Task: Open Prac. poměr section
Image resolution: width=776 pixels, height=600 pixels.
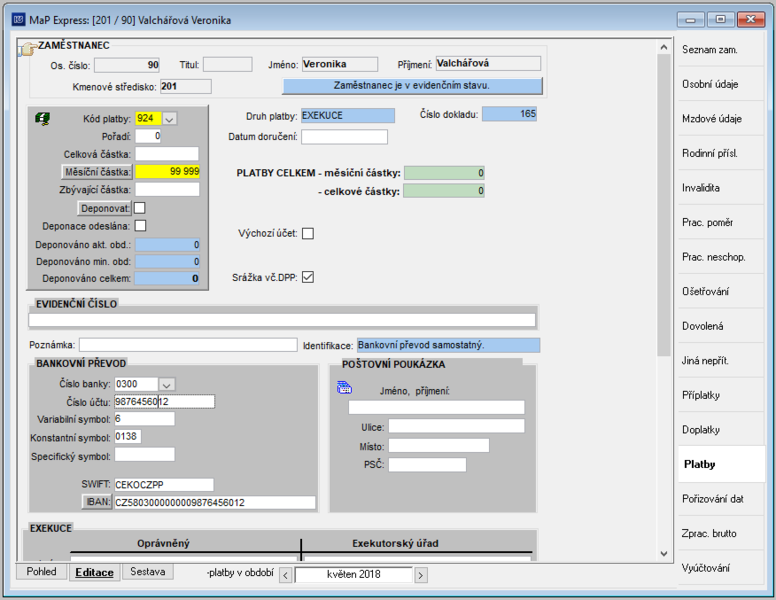Action: (721, 222)
